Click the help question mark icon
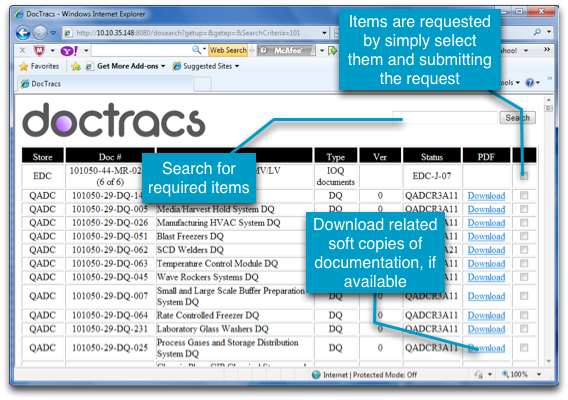 click(530, 83)
